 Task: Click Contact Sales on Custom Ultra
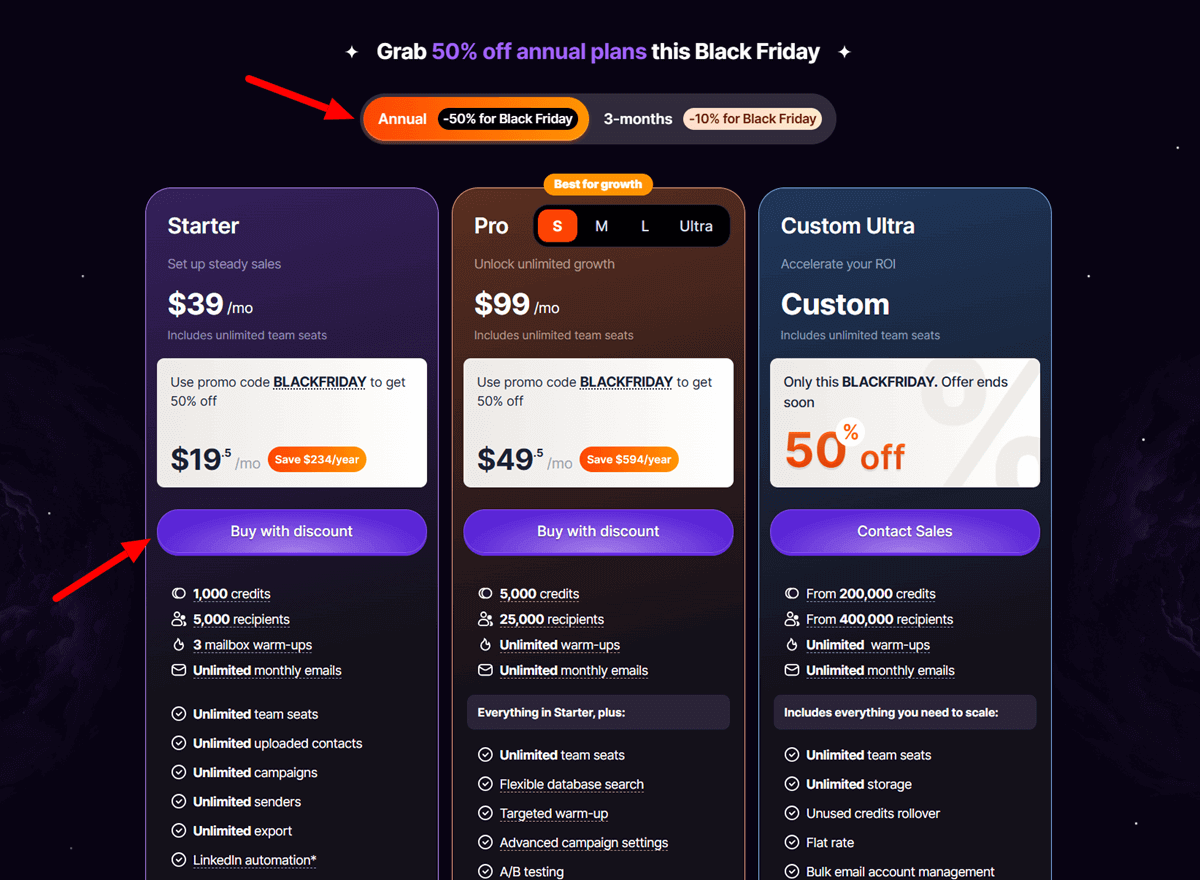904,531
